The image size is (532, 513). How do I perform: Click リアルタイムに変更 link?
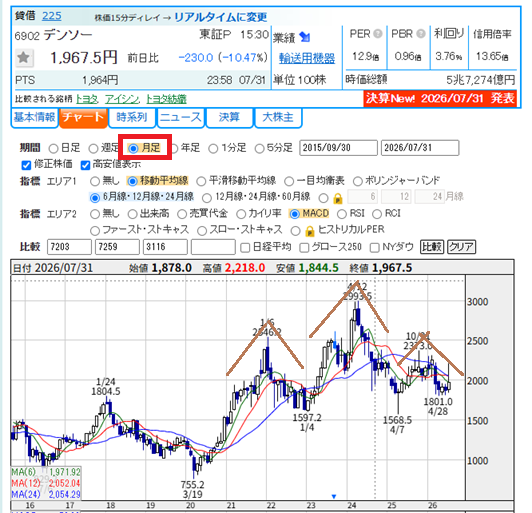pos(221,17)
